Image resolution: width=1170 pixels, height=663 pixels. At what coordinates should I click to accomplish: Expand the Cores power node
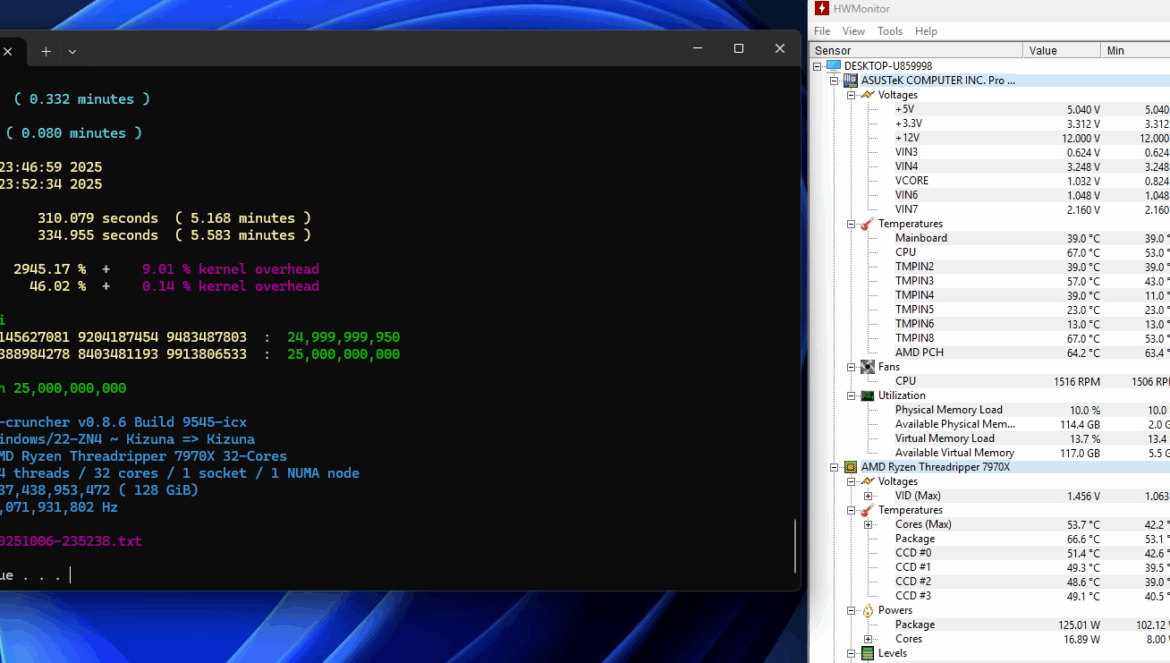tap(868, 639)
